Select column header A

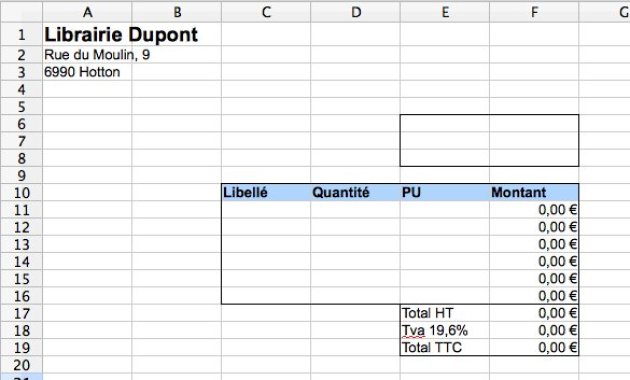coord(87,12)
